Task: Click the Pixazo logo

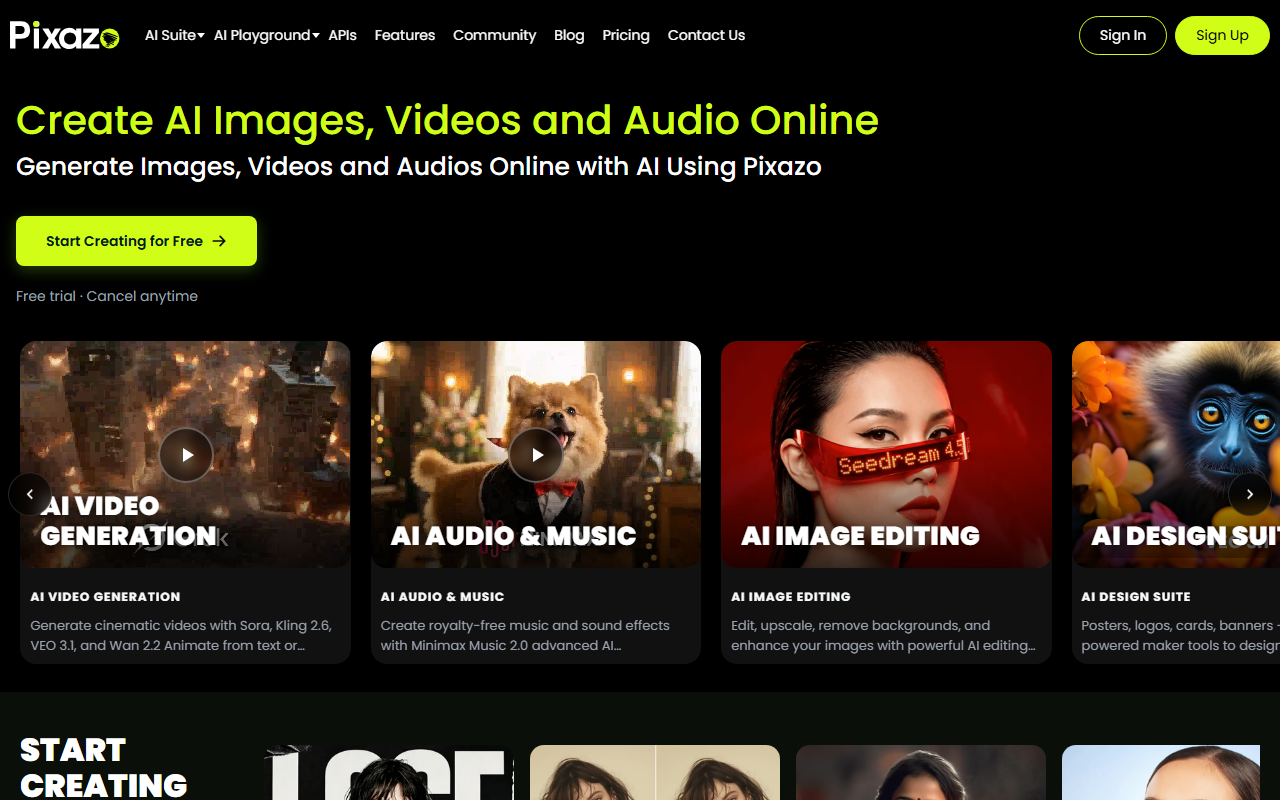Action: pyautogui.click(x=65, y=35)
